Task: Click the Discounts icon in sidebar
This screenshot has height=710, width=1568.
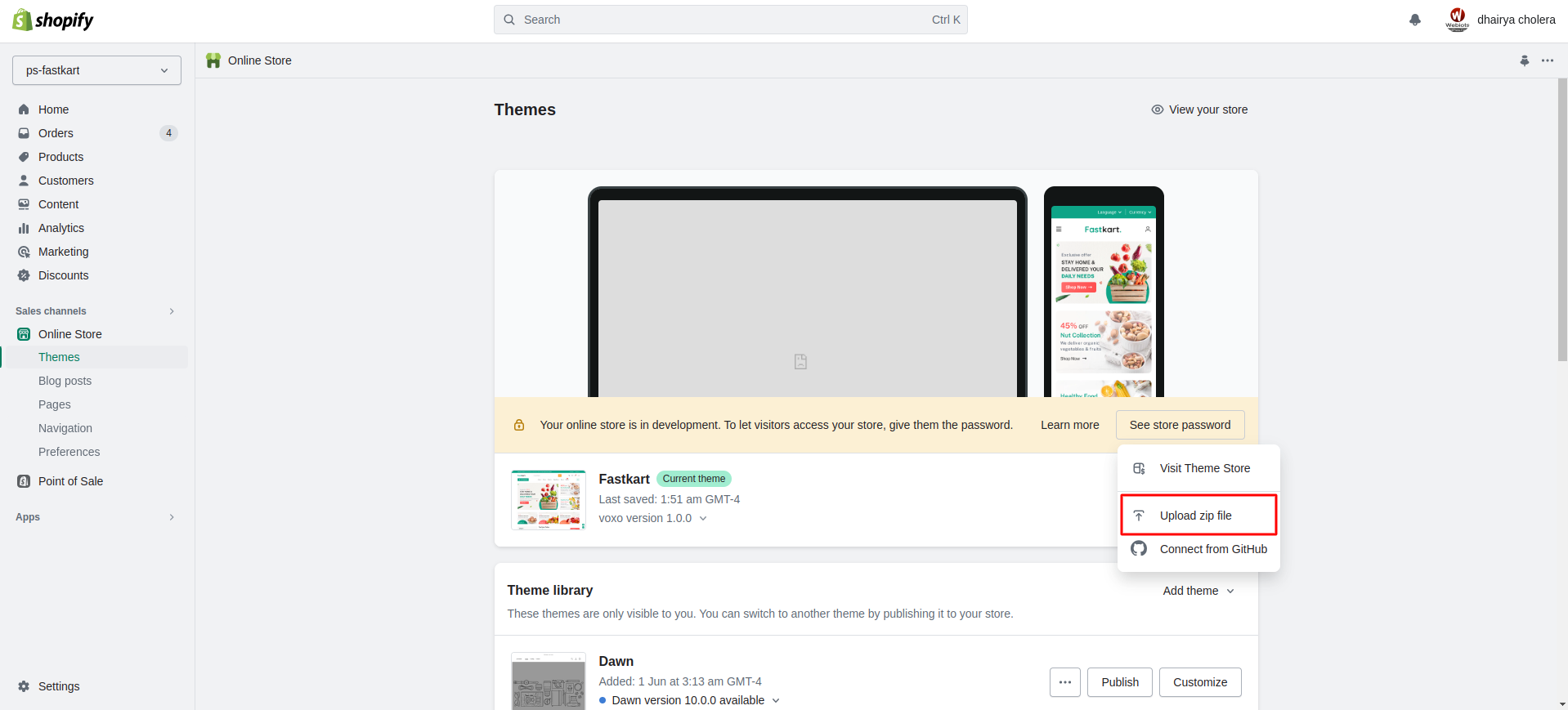Action: [24, 275]
